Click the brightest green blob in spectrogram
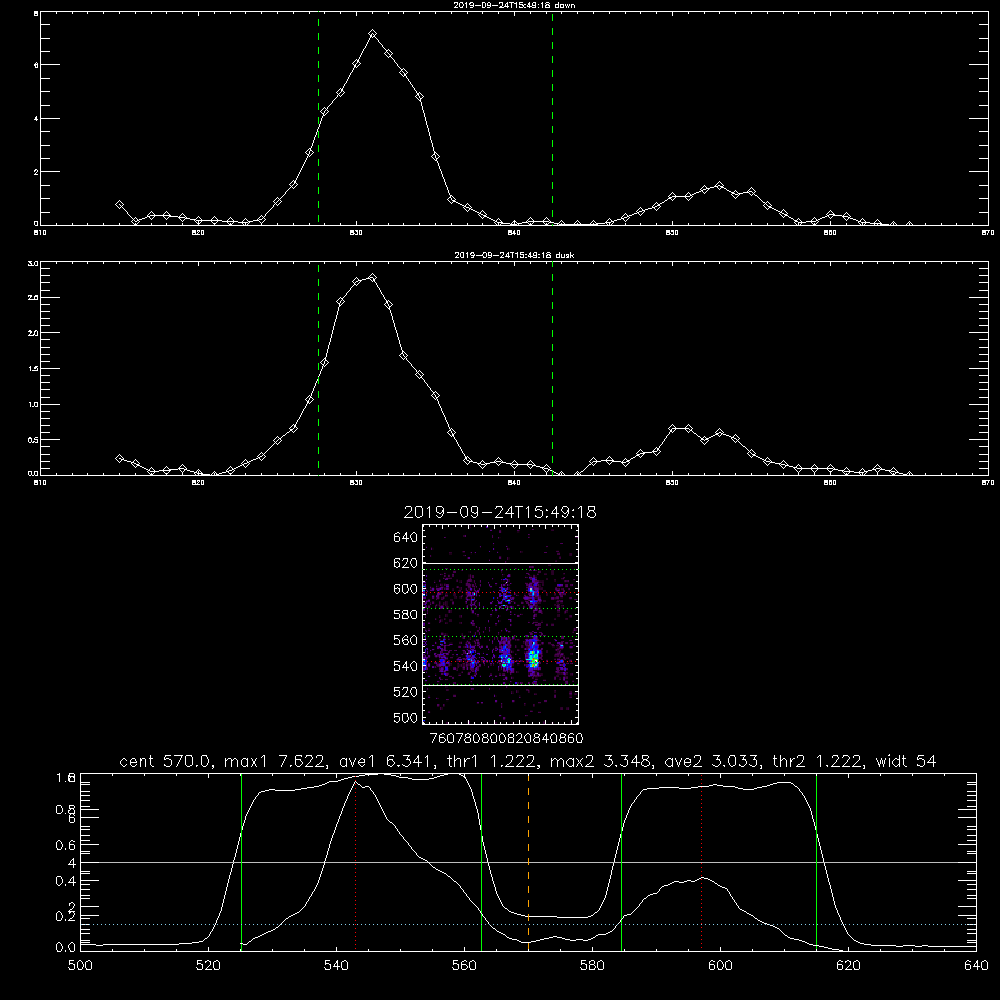The width and height of the screenshot is (1000, 1000). (533, 657)
